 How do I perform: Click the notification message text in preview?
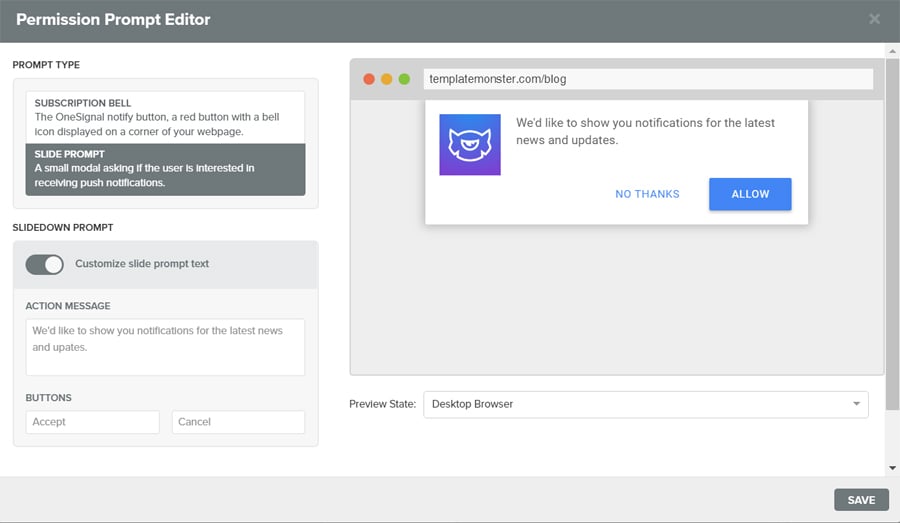tap(645, 132)
